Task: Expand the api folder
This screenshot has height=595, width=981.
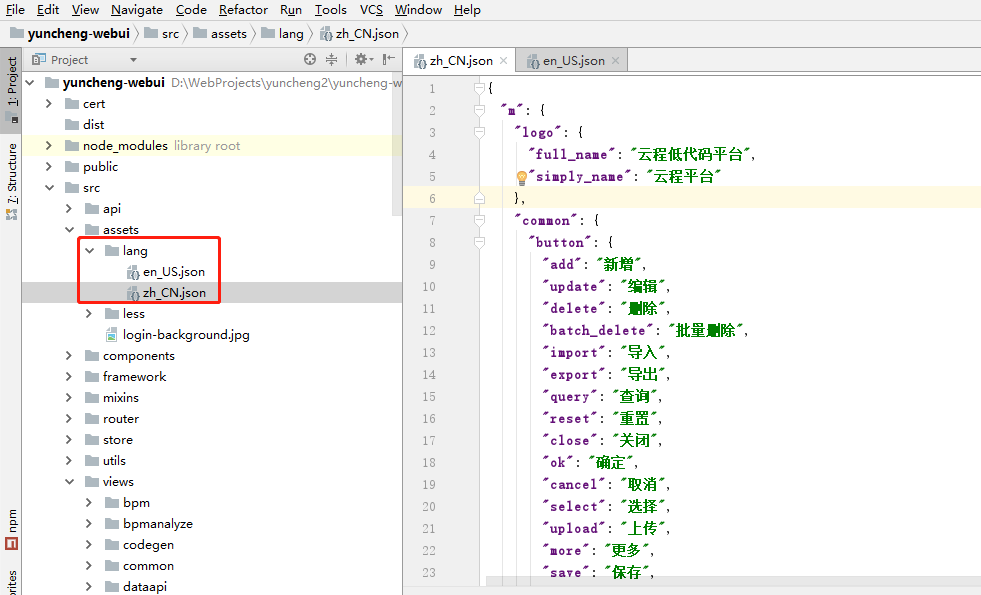Action: [x=69, y=209]
